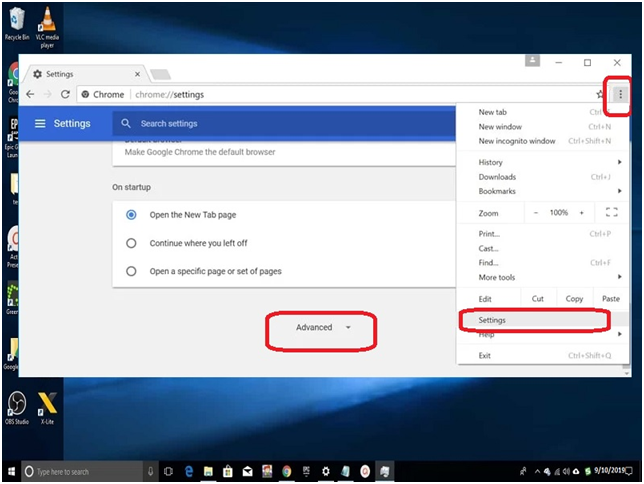Click Make Google Chrome the default browser

pos(200,152)
